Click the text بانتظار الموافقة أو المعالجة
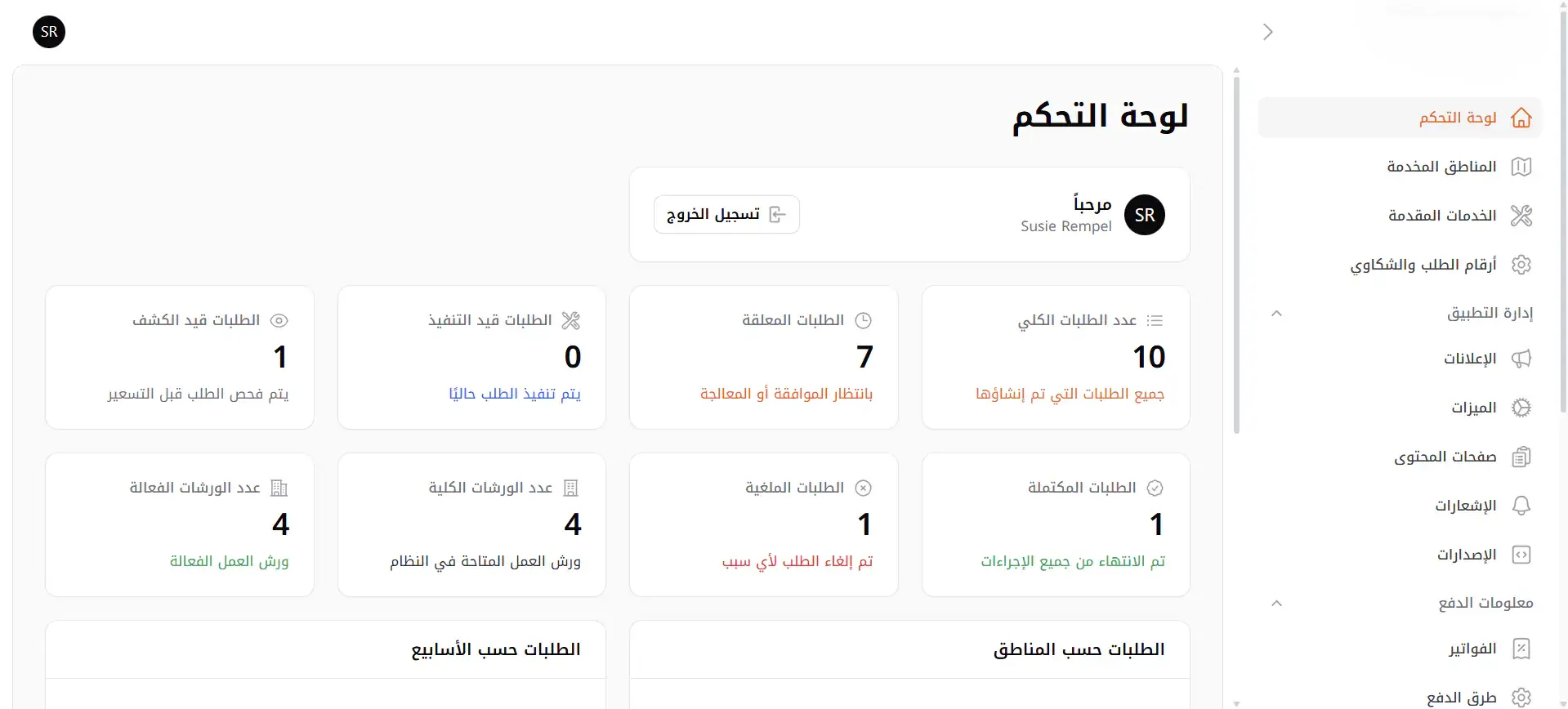Screen dimensions: 1568x709 (787, 394)
